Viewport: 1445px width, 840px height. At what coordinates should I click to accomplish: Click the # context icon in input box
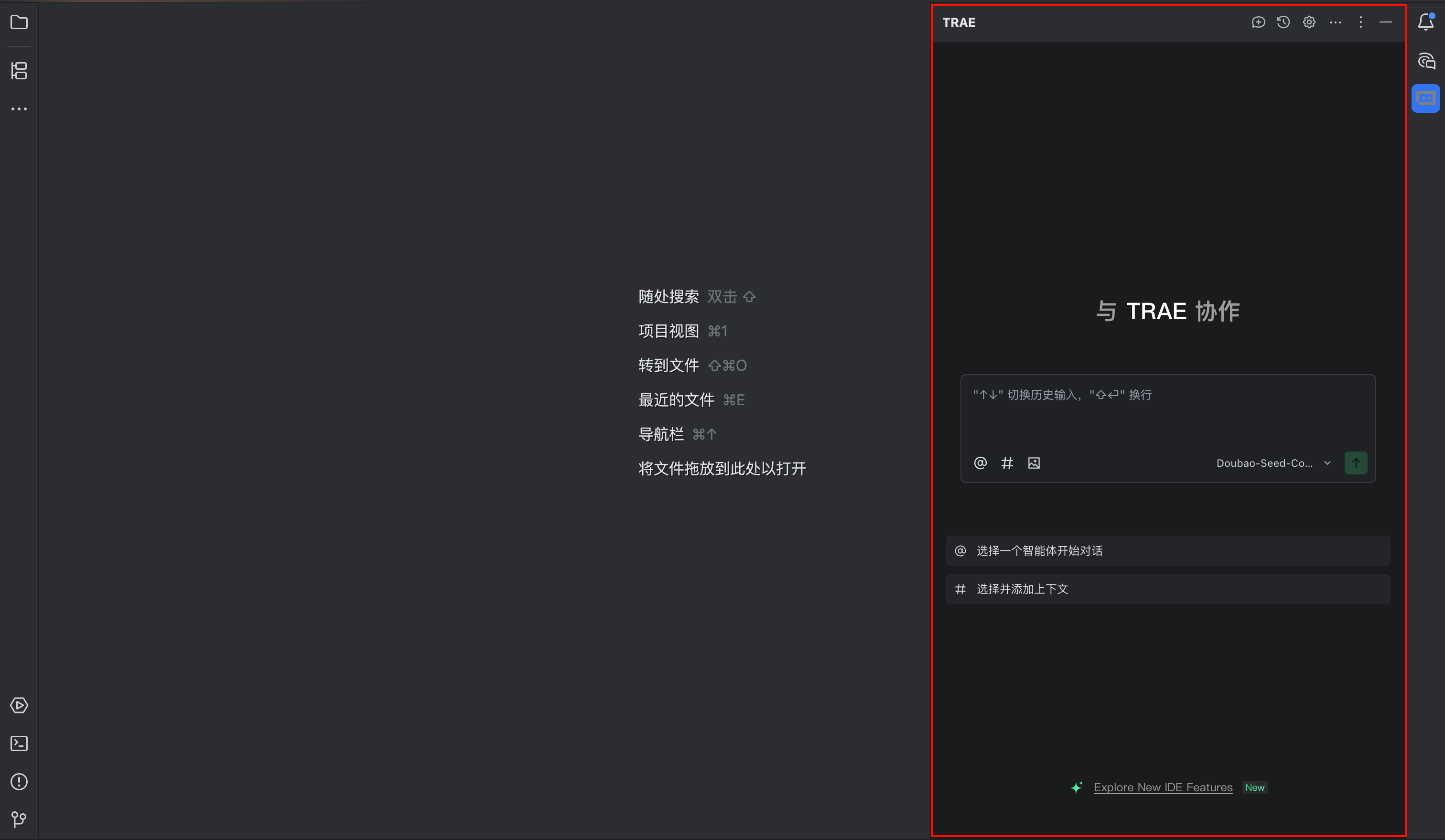pos(1007,463)
